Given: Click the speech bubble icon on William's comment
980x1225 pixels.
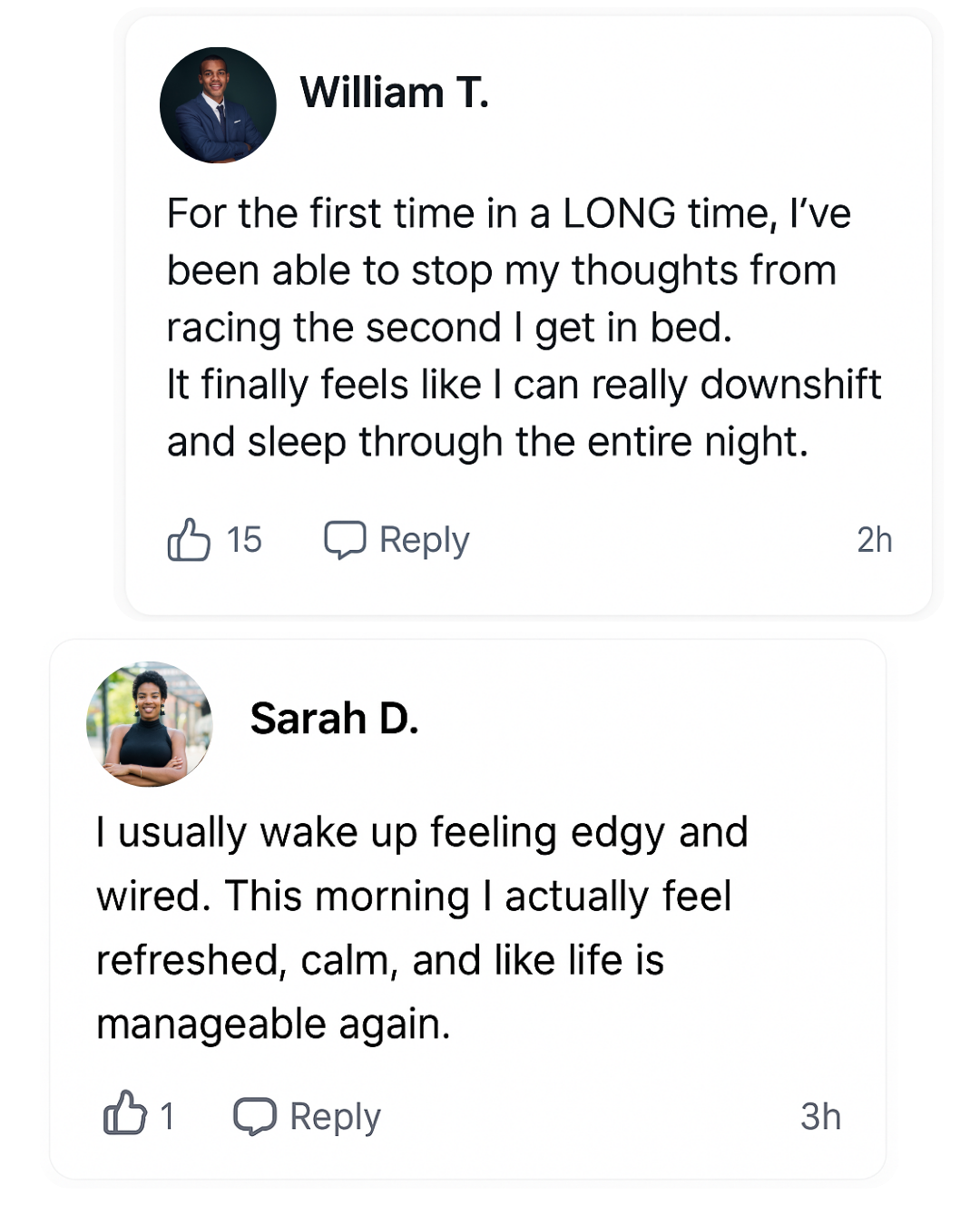Looking at the screenshot, I should coord(345,540).
